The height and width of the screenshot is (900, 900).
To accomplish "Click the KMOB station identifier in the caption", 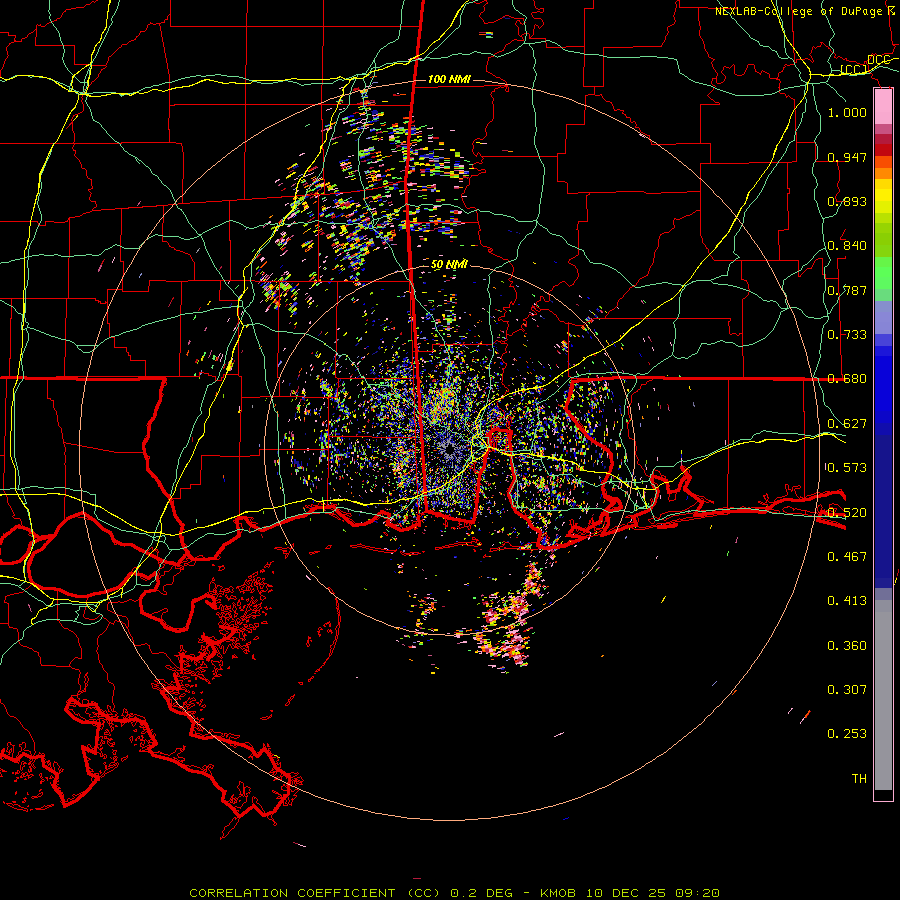I will click(560, 893).
